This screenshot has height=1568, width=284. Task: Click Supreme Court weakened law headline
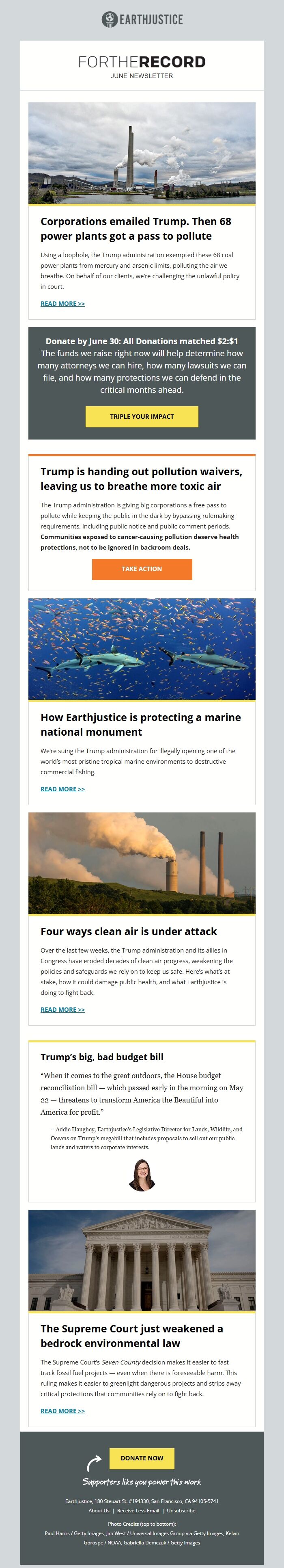tap(131, 1336)
